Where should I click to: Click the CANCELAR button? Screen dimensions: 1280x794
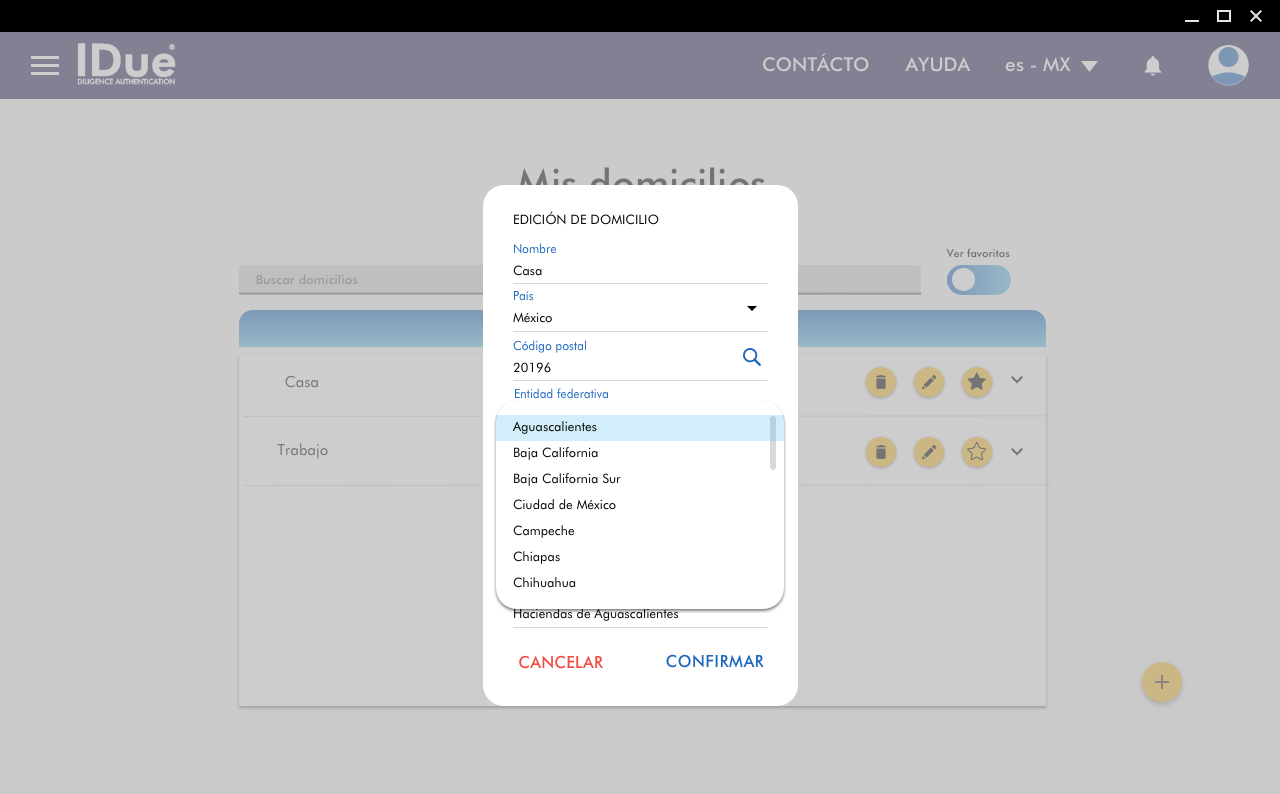tap(560, 662)
